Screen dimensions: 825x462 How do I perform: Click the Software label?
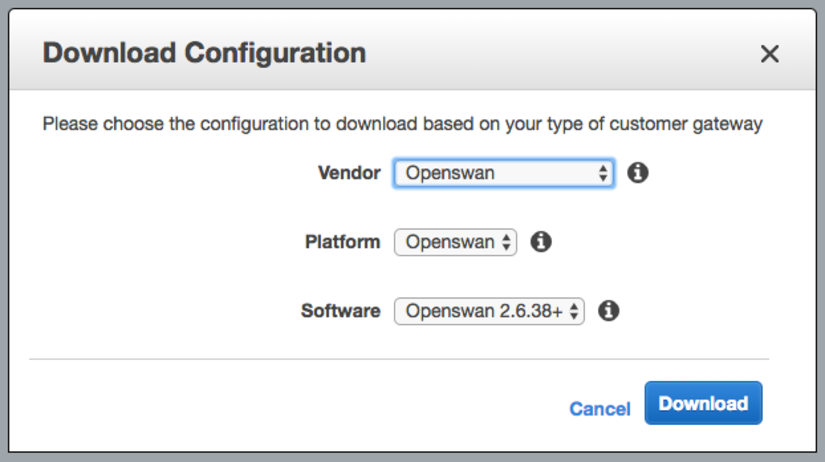click(x=340, y=311)
